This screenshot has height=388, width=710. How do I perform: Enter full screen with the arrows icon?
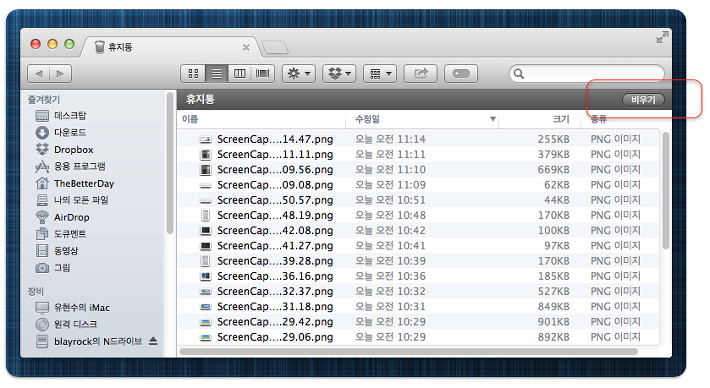tap(662, 37)
